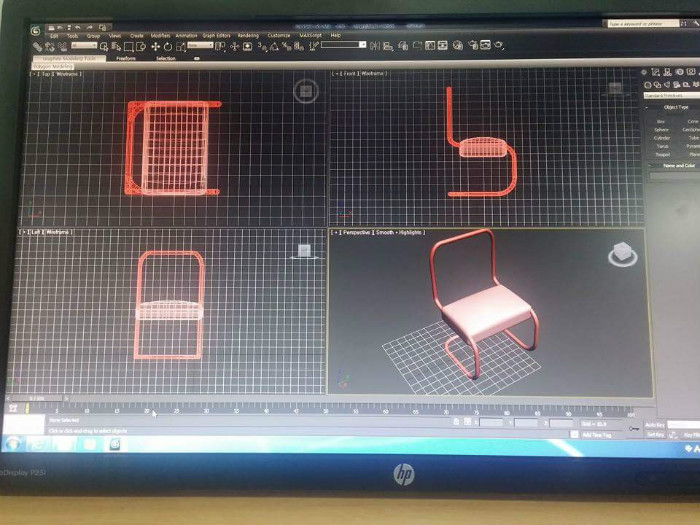Click the ViewCube in Top viewport
This screenshot has width=700, height=525.
click(305, 92)
